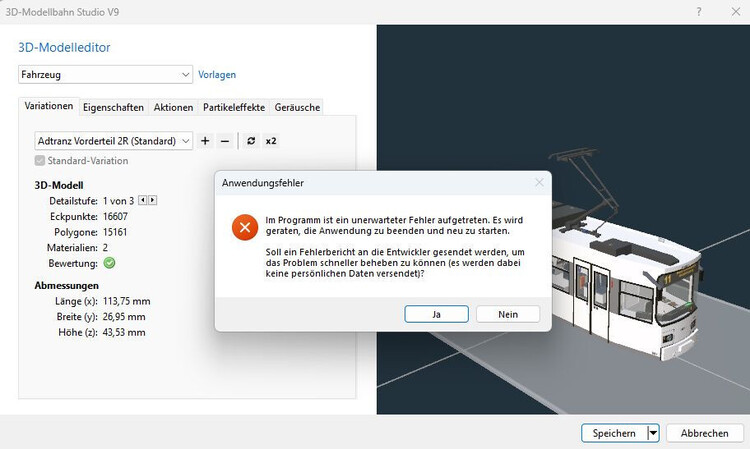Image resolution: width=750 pixels, height=449 pixels.
Task: Click the Breite value 26,95 mm
Action: (x=124, y=317)
